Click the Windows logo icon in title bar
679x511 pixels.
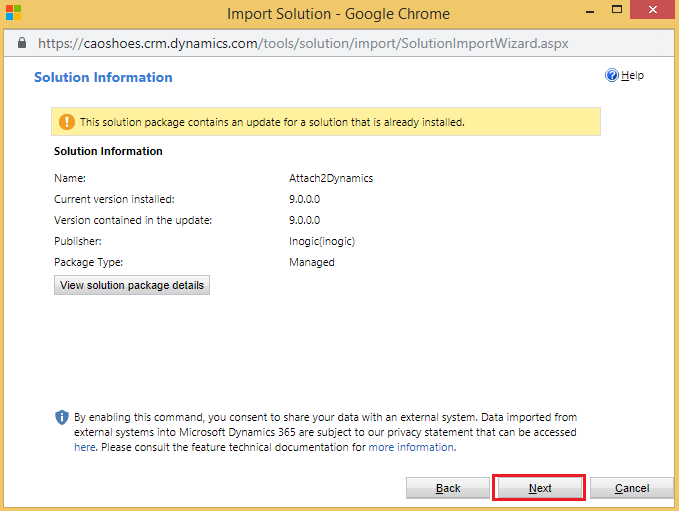[x=13, y=13]
